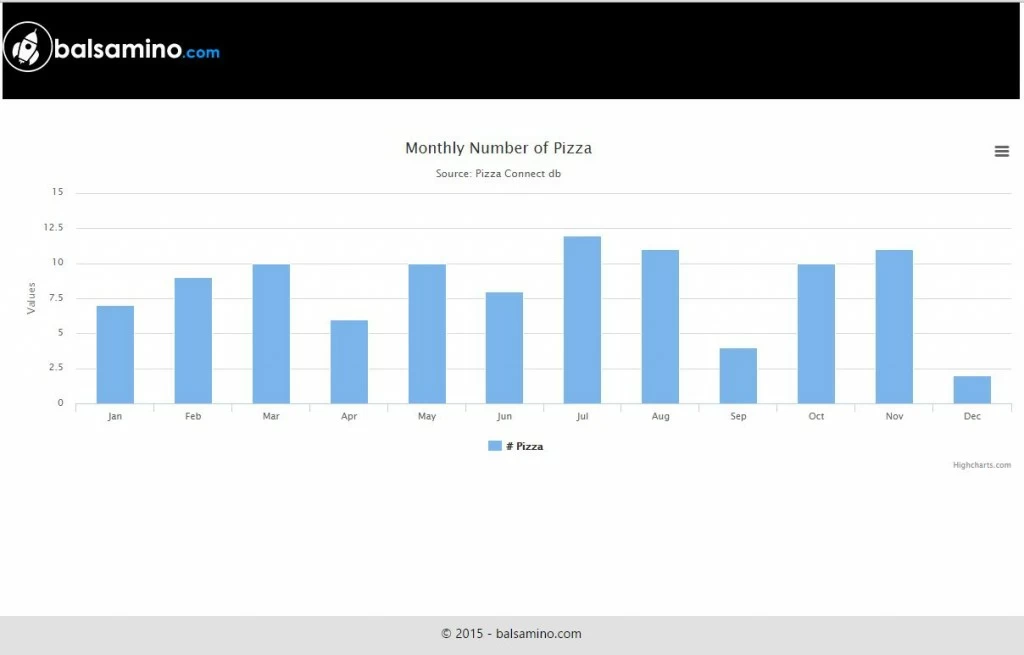Viewport: 1024px width, 655px height.
Task: Click the Jun x-axis label
Action: point(504,416)
